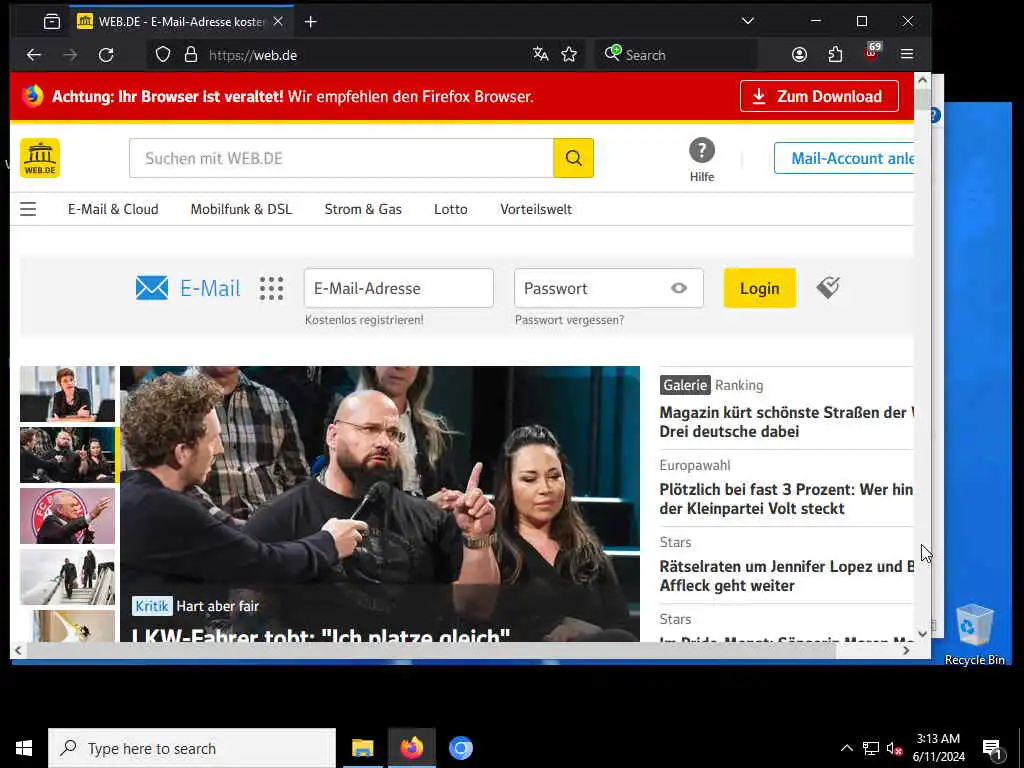Toggle password visibility eye icon

tap(679, 288)
